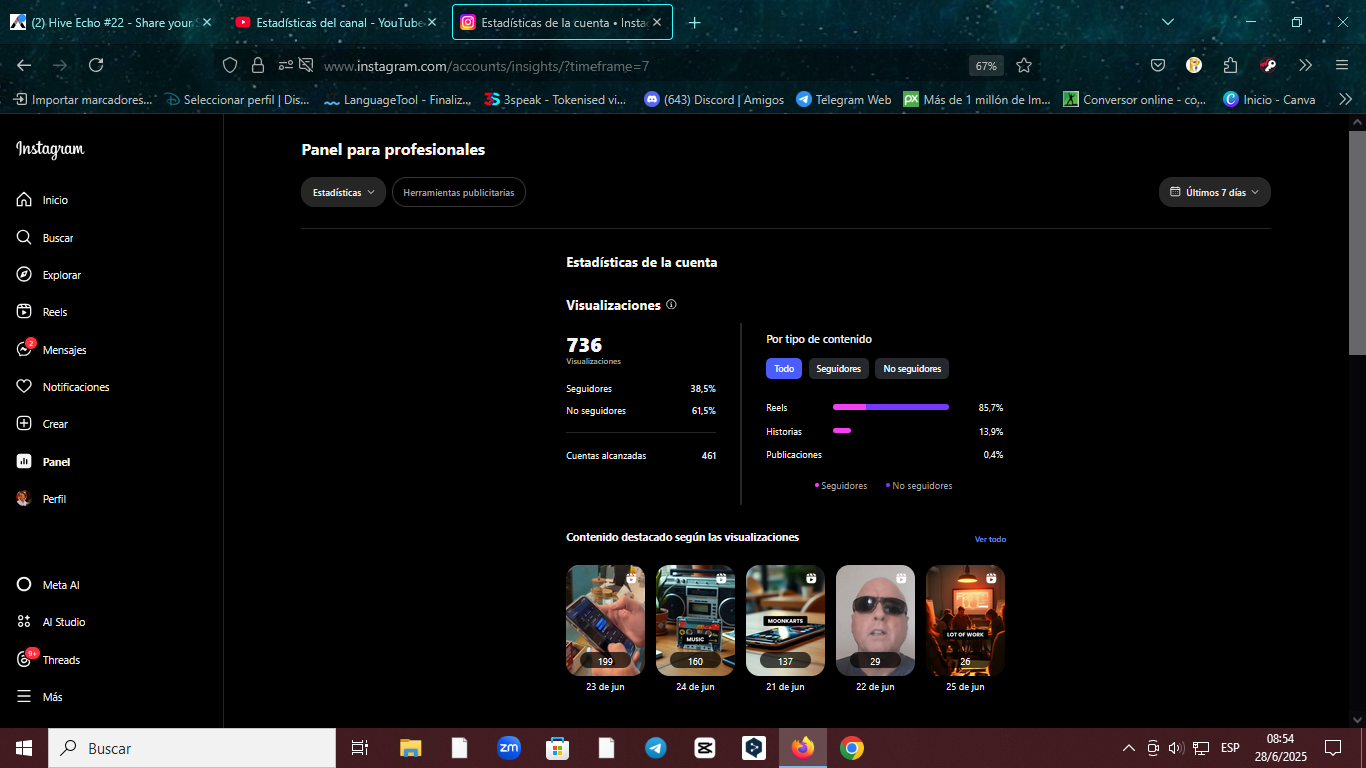Show more bookmarks chevron on bookmarks bar

(x=1345, y=99)
